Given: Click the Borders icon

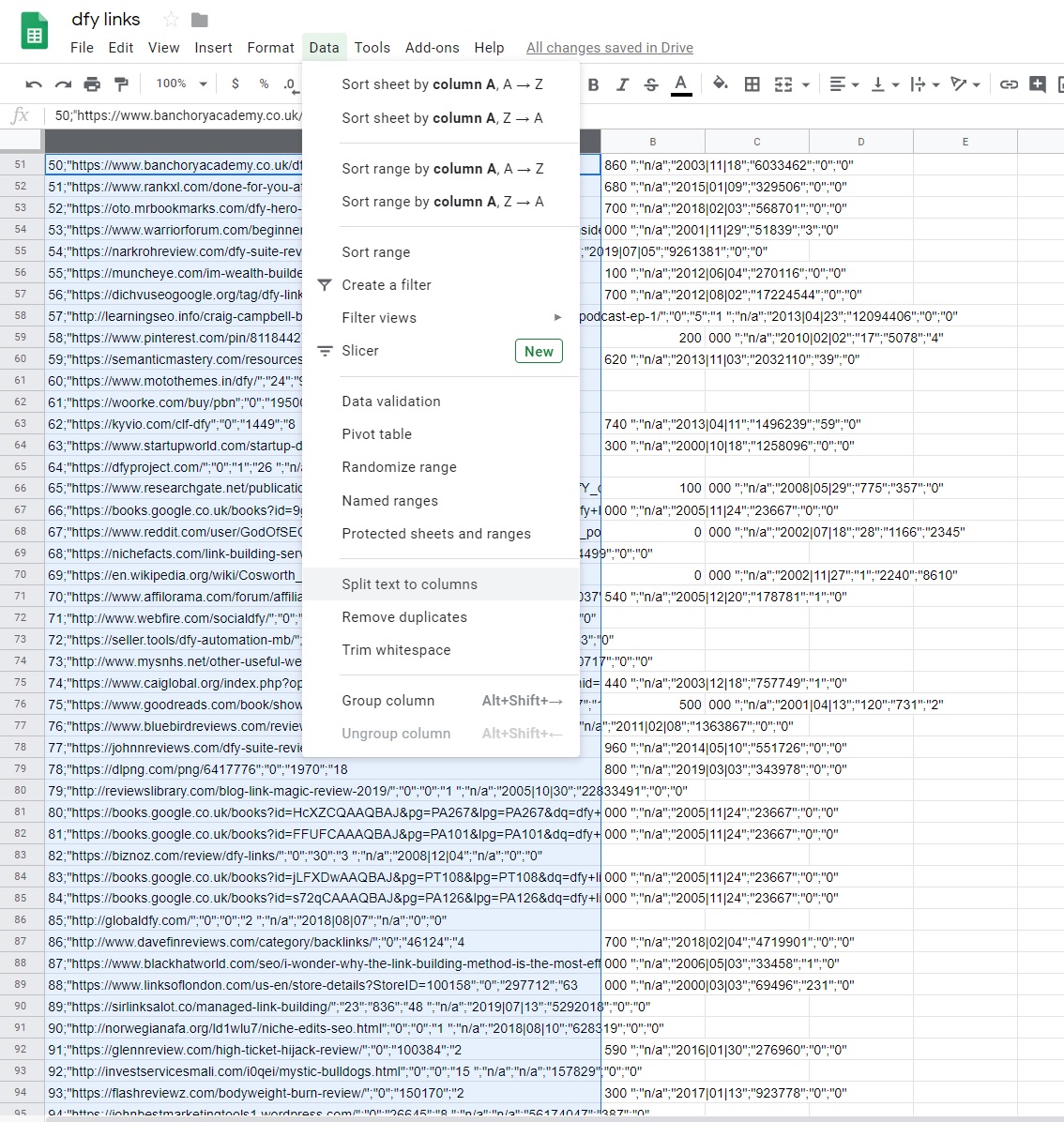Looking at the screenshot, I should pyautogui.click(x=752, y=84).
